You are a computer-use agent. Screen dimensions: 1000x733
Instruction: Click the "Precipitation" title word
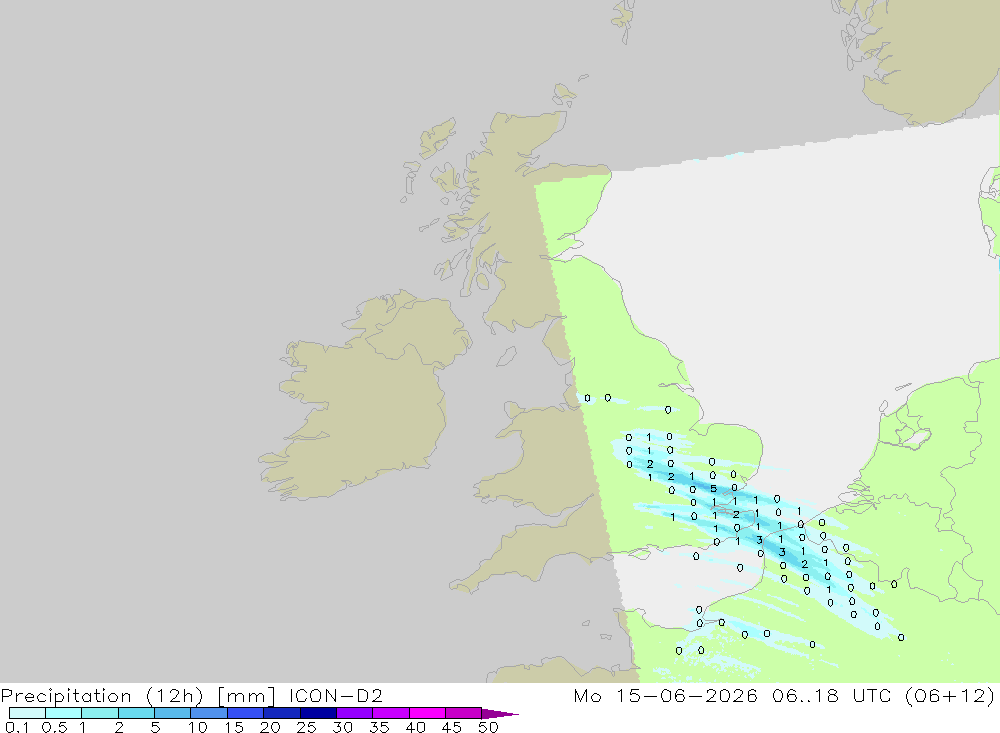coord(66,696)
